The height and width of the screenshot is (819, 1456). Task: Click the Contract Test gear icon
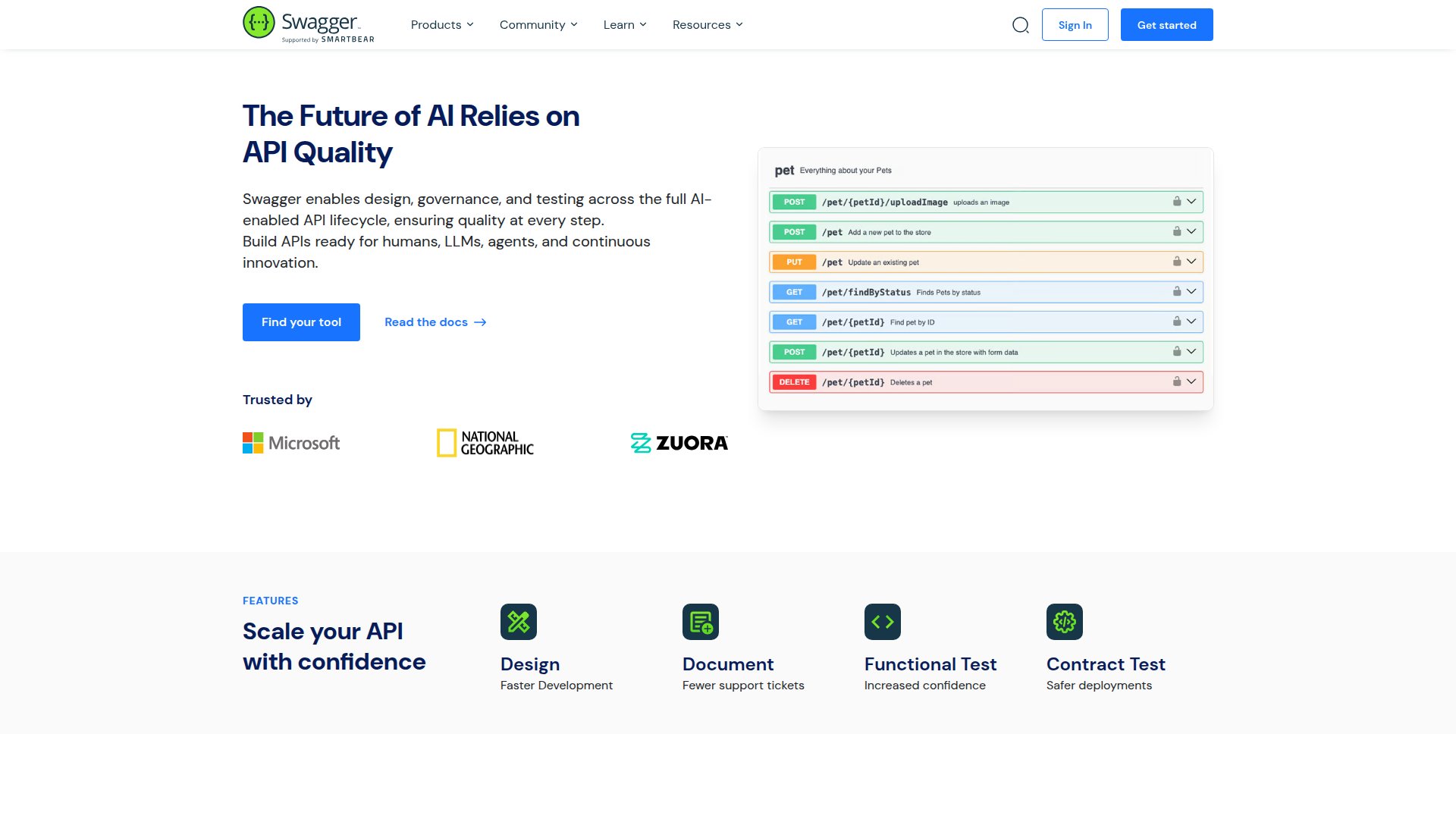click(x=1065, y=622)
